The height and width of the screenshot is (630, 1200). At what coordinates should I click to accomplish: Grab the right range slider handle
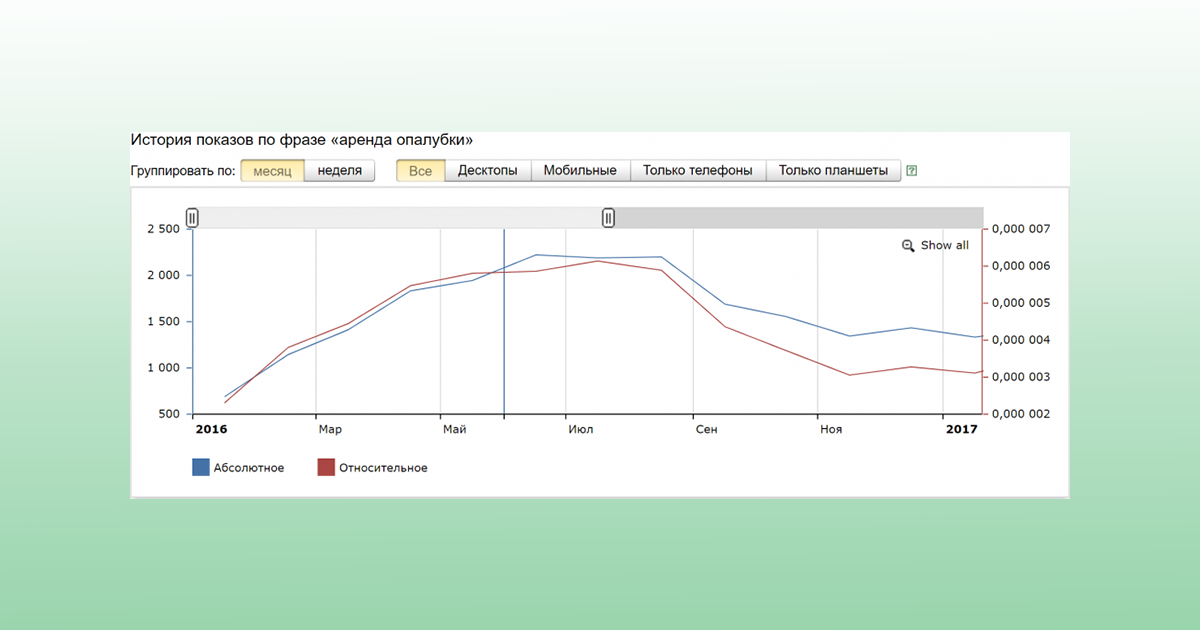[608, 217]
